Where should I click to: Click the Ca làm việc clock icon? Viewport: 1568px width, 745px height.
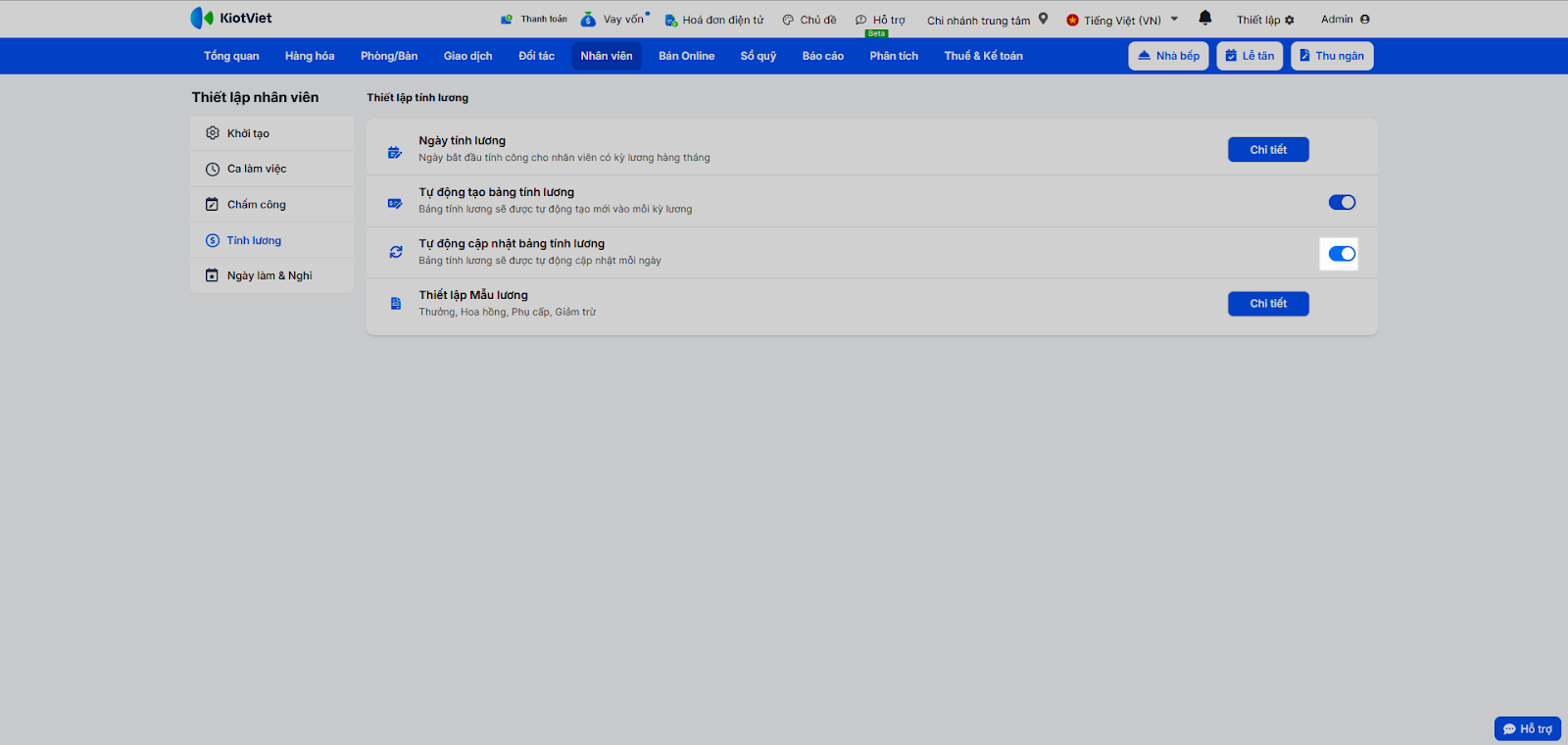coord(213,169)
